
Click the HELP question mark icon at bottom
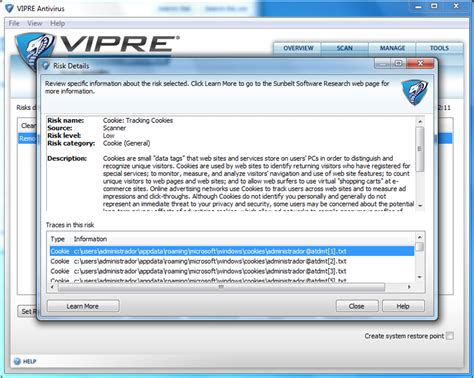[17, 361]
